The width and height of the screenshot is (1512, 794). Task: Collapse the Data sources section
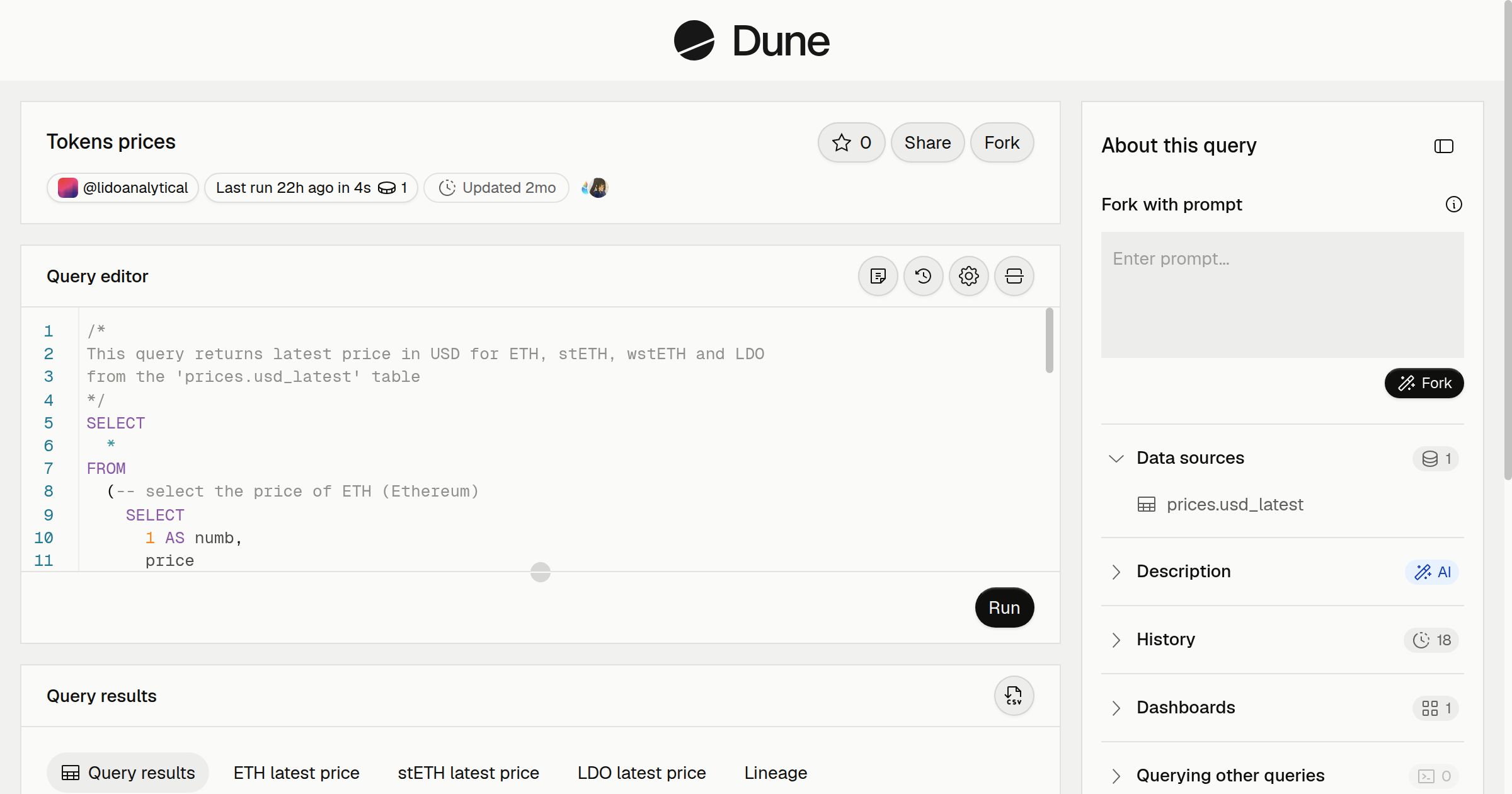pos(1116,458)
